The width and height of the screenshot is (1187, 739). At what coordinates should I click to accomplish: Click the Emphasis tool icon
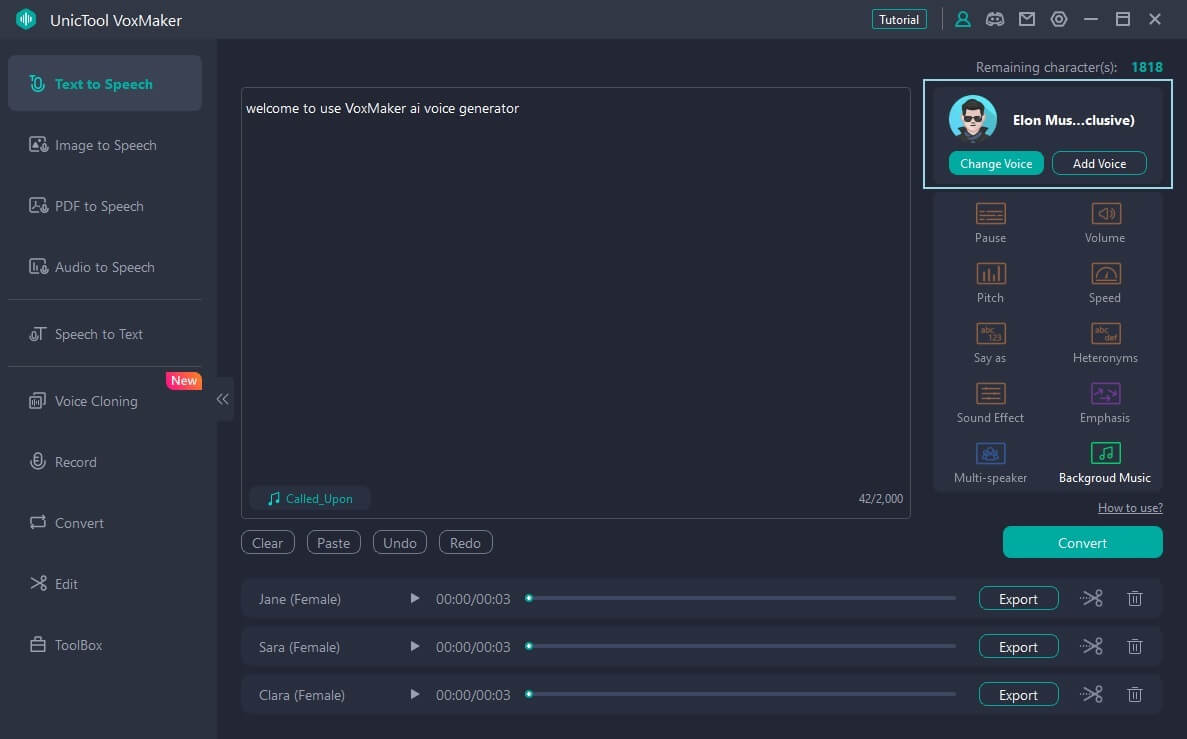(x=1105, y=394)
